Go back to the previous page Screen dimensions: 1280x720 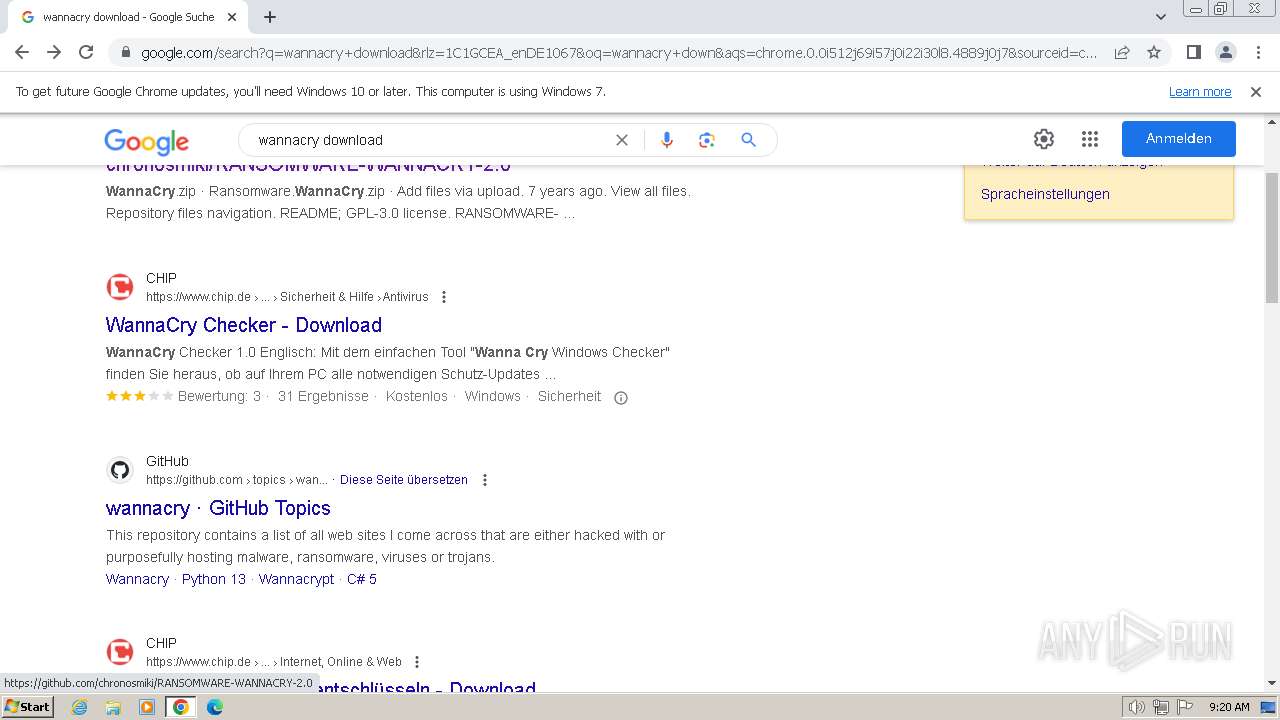[22, 52]
